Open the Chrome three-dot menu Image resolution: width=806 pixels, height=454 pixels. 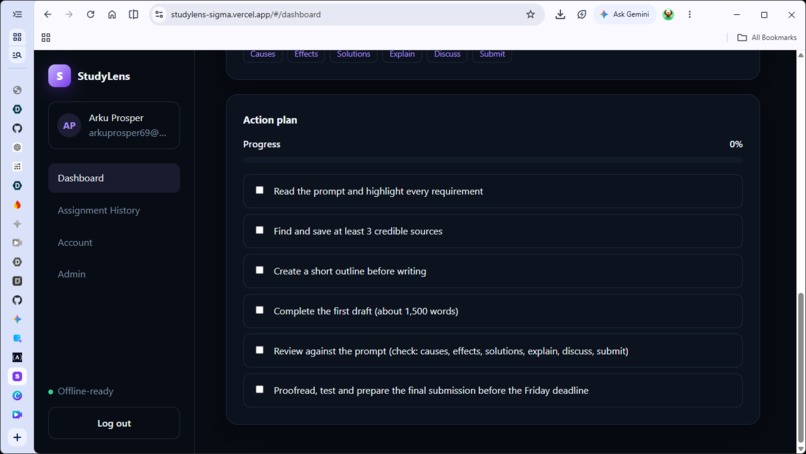[689, 14]
